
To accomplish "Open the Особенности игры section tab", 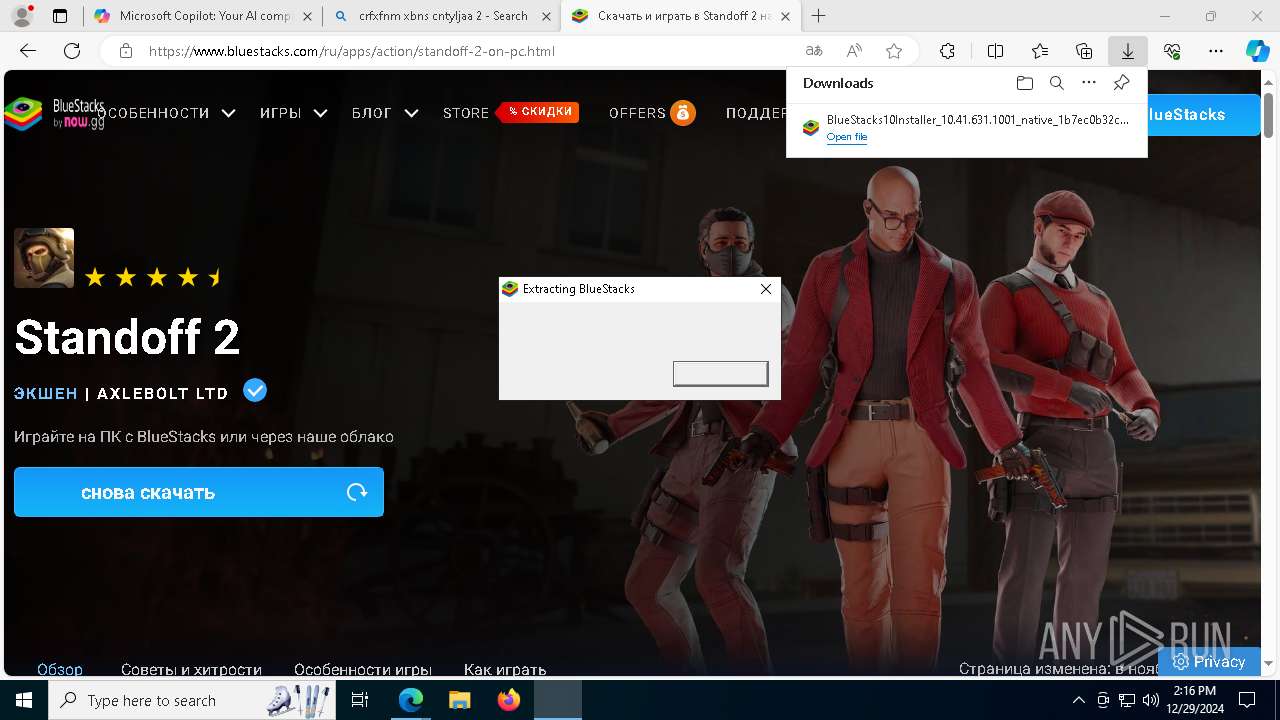I will [363, 669].
